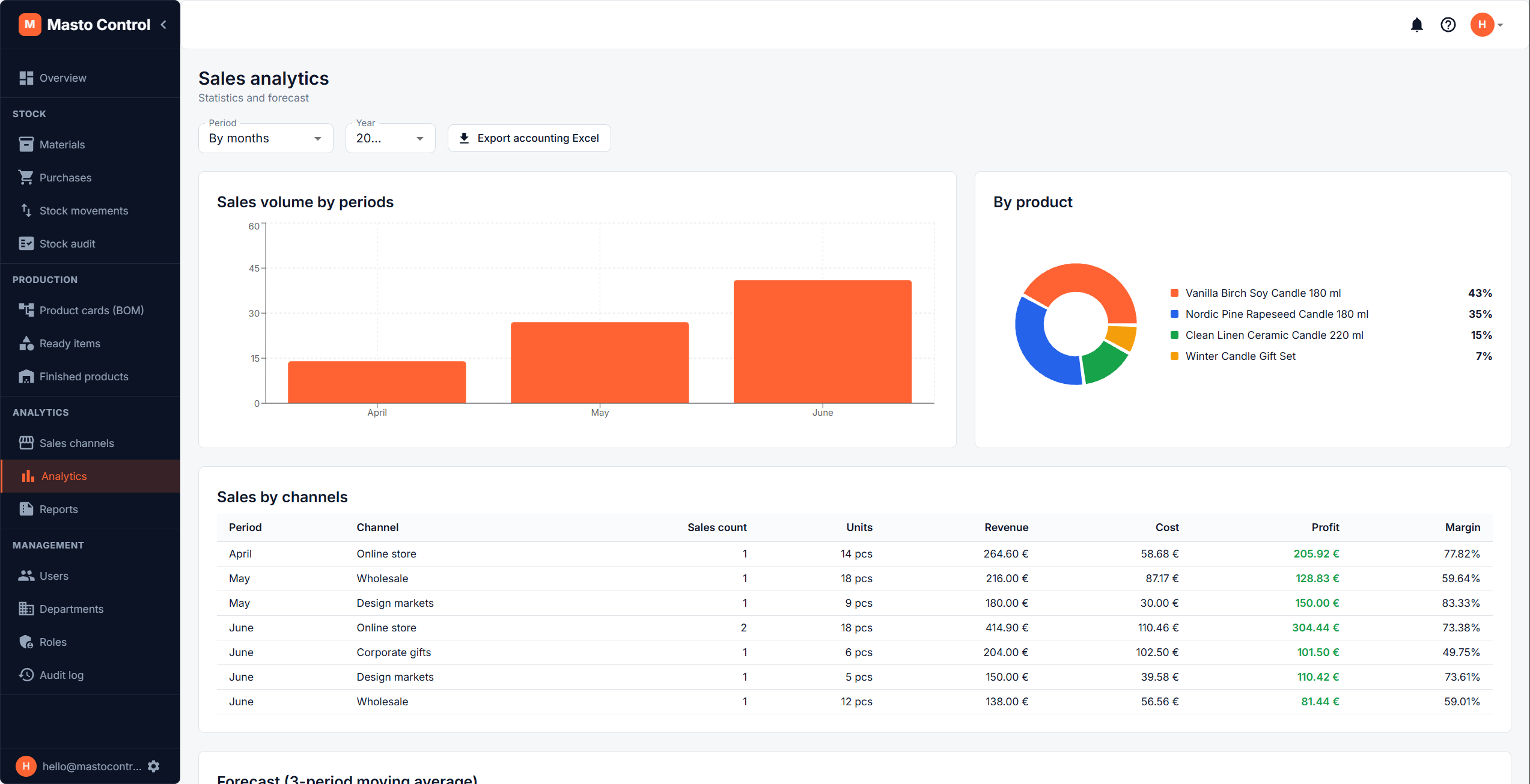Click the 81.44 € profit value

[x=1320, y=701]
